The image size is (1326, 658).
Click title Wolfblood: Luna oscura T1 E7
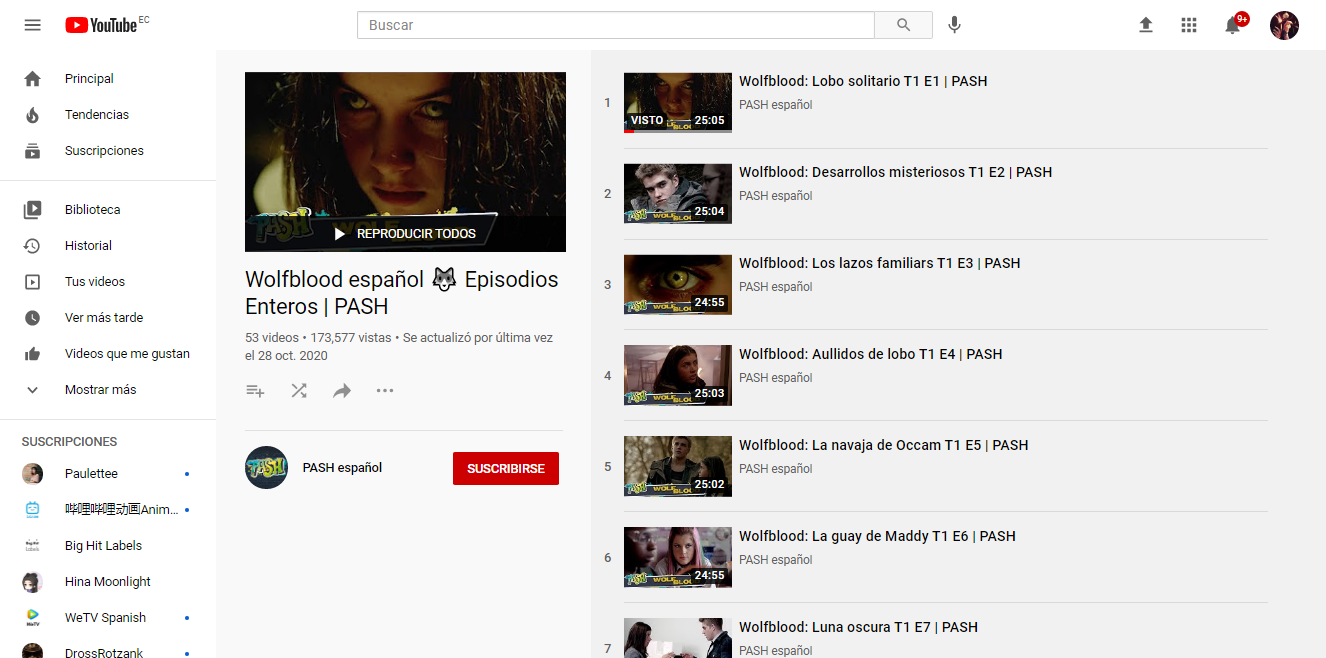(858, 628)
